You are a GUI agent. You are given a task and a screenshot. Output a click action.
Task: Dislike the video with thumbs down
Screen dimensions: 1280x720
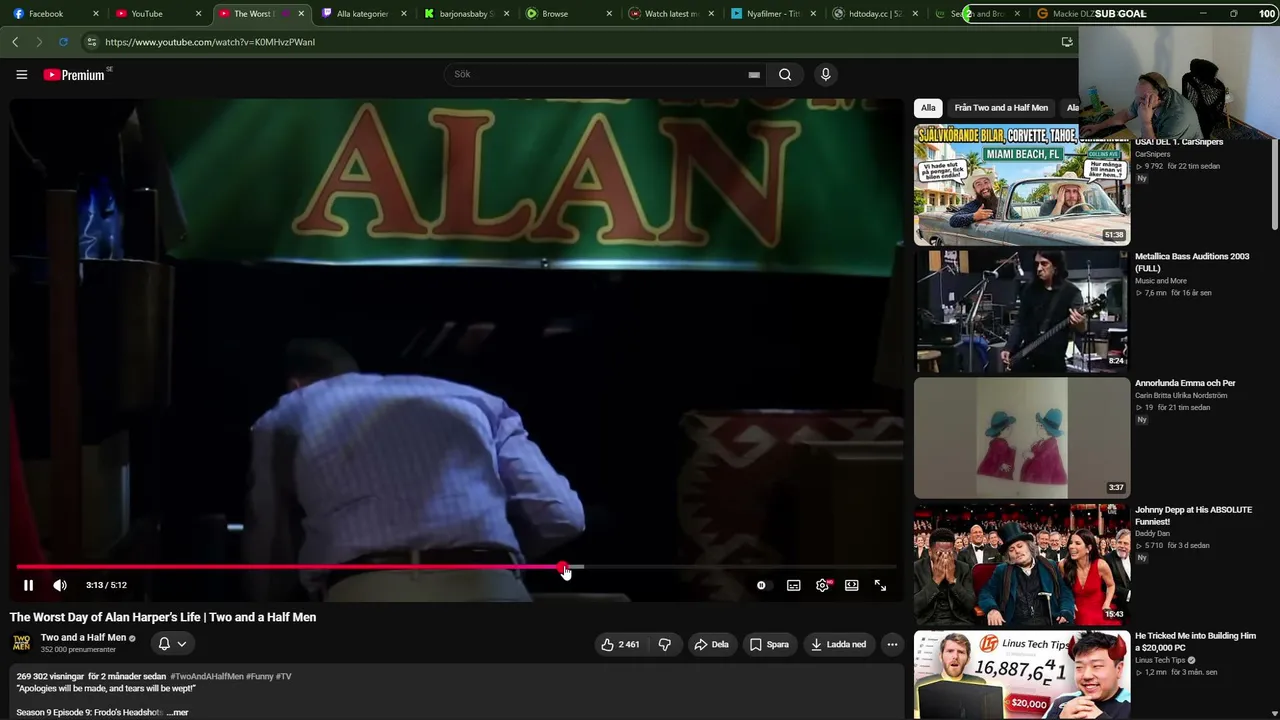(x=665, y=644)
